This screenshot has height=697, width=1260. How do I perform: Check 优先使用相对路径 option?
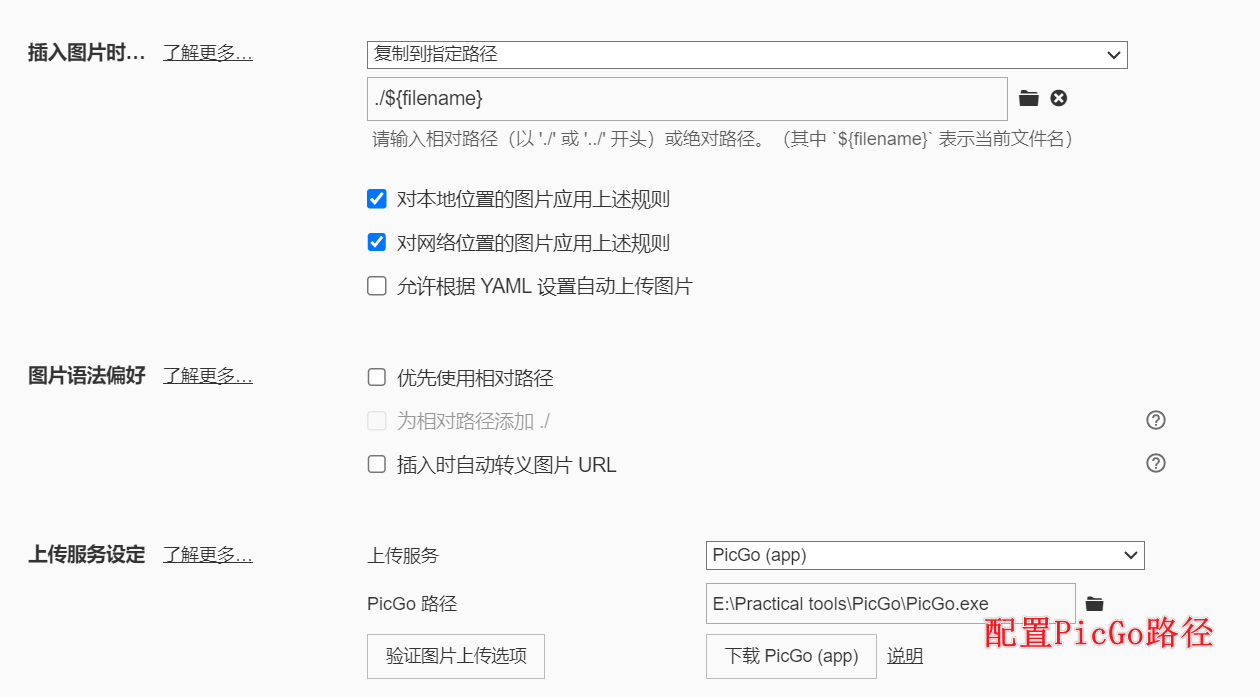tap(377, 377)
